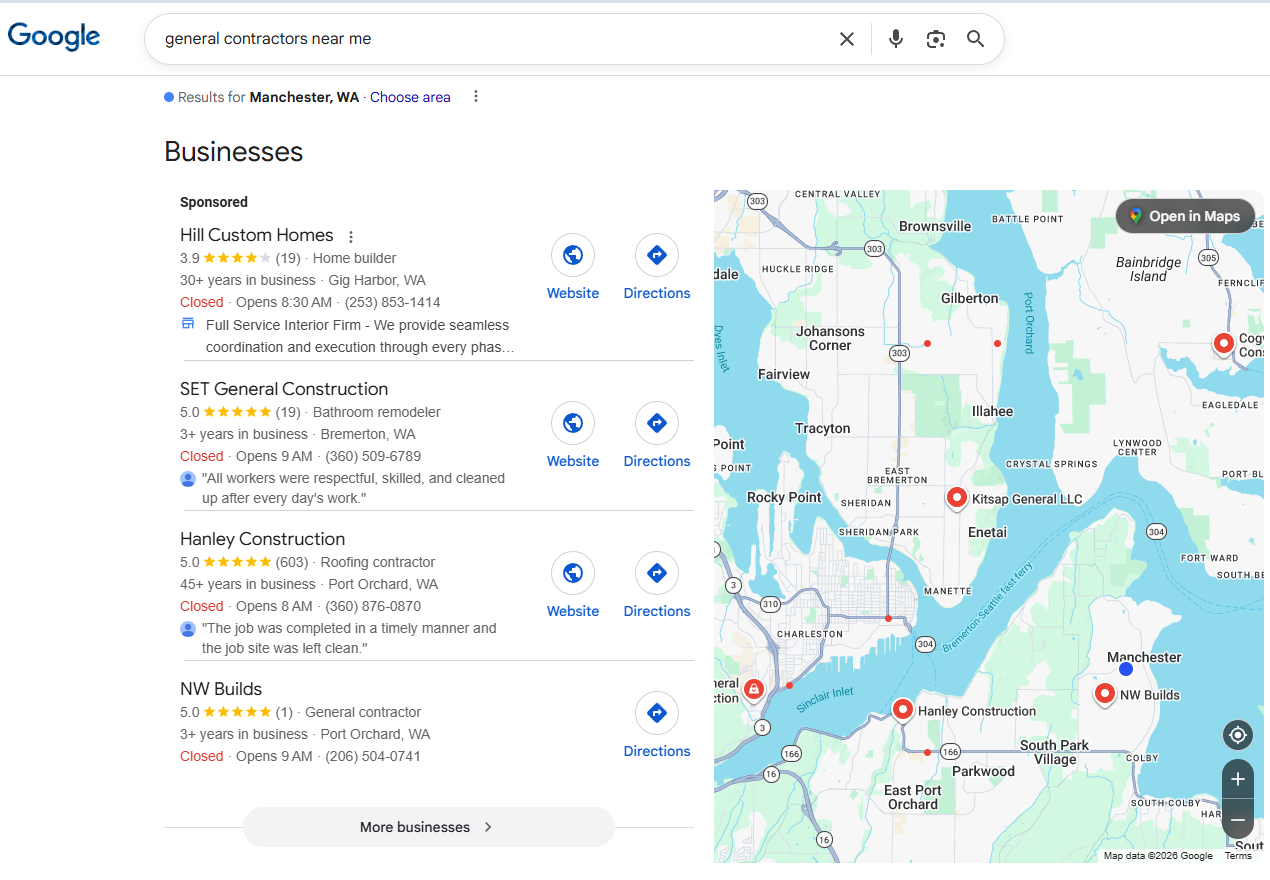Clear the search box text
This screenshot has height=880, width=1270.
[846, 39]
